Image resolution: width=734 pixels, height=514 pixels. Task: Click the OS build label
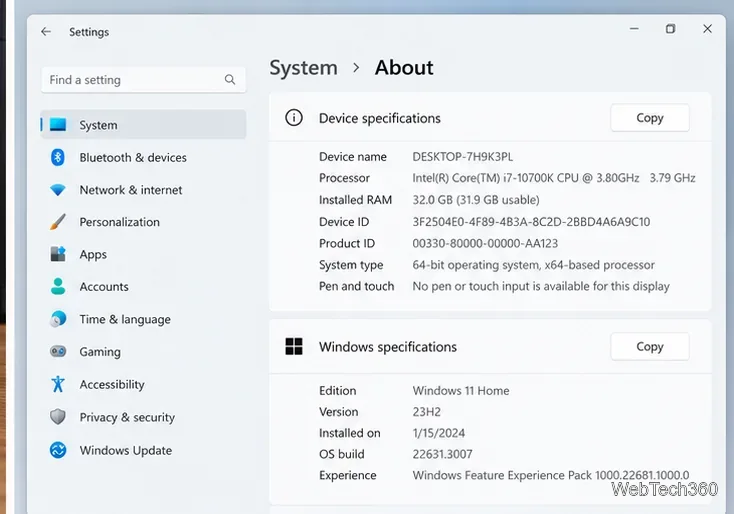[x=342, y=454]
